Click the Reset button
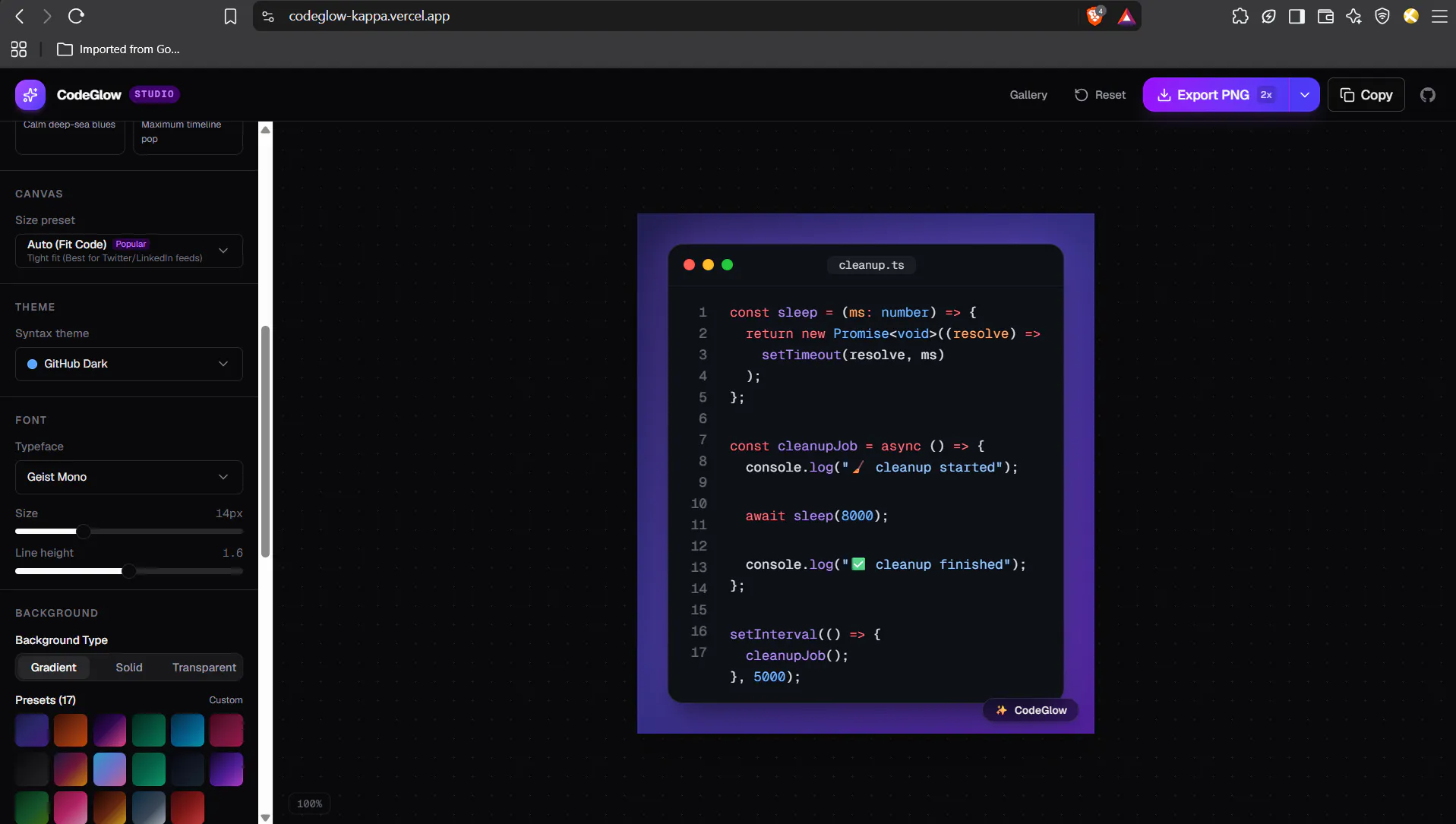Image resolution: width=1456 pixels, height=824 pixels. pyautogui.click(x=1100, y=95)
